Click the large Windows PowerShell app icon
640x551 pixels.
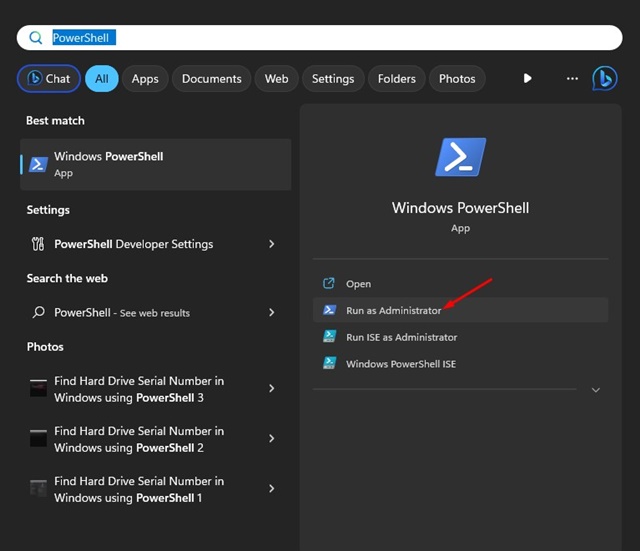(x=460, y=157)
